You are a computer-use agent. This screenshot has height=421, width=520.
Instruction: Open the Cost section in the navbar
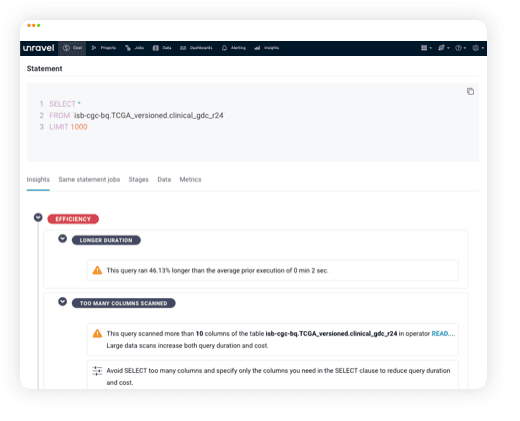point(72,48)
